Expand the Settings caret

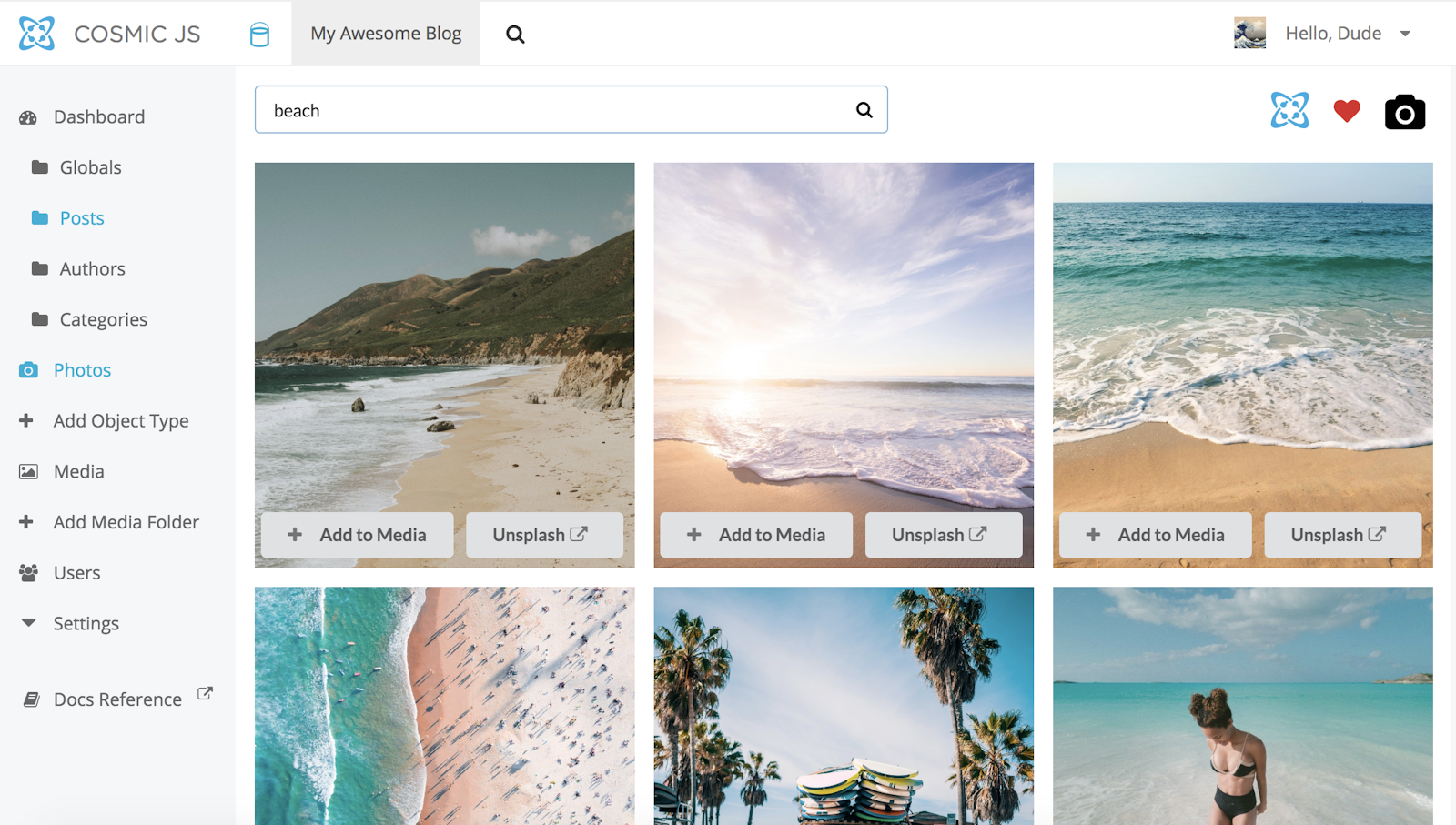[28, 623]
